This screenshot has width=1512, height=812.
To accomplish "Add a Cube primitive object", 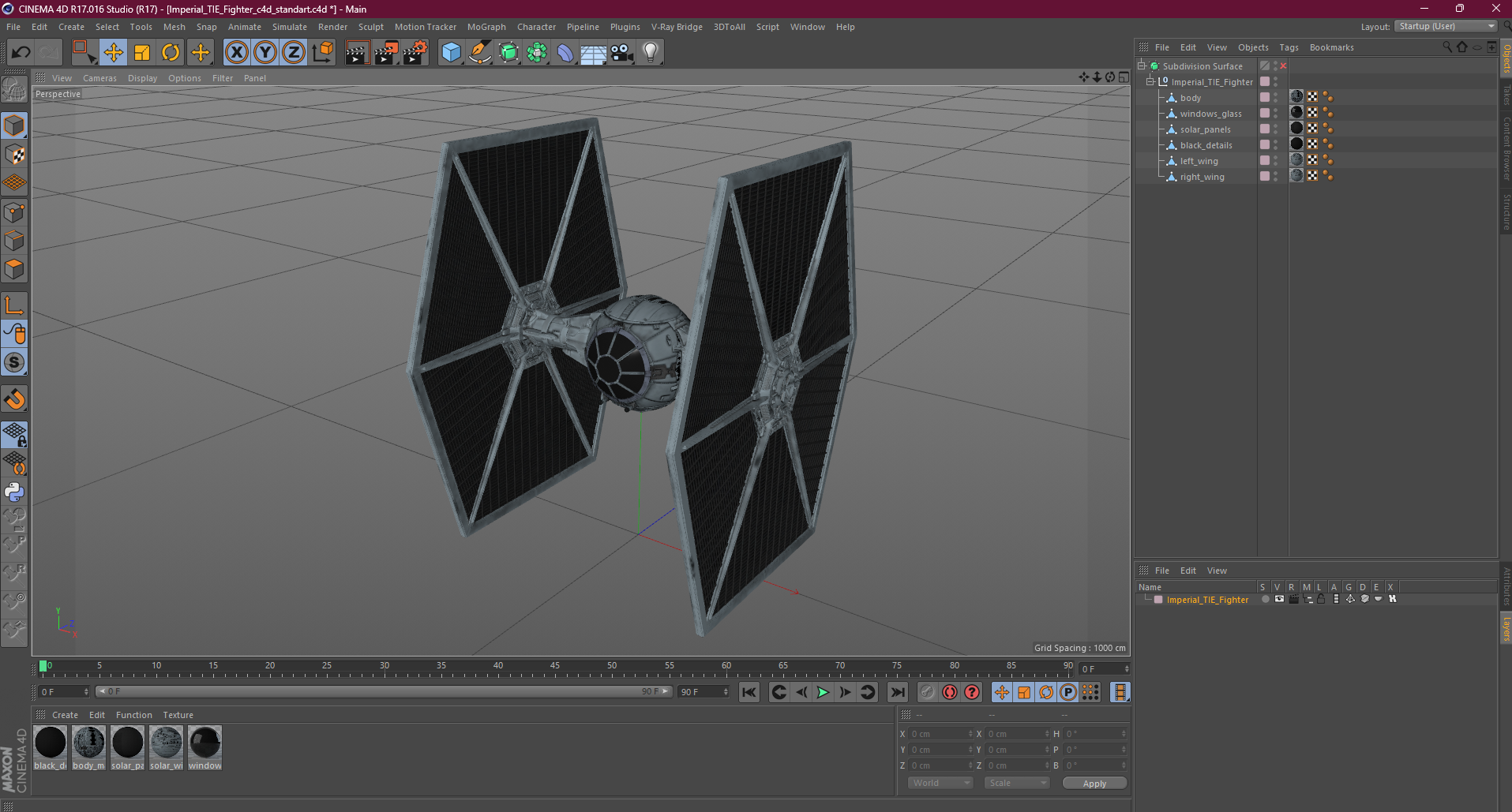I will pyautogui.click(x=451, y=53).
